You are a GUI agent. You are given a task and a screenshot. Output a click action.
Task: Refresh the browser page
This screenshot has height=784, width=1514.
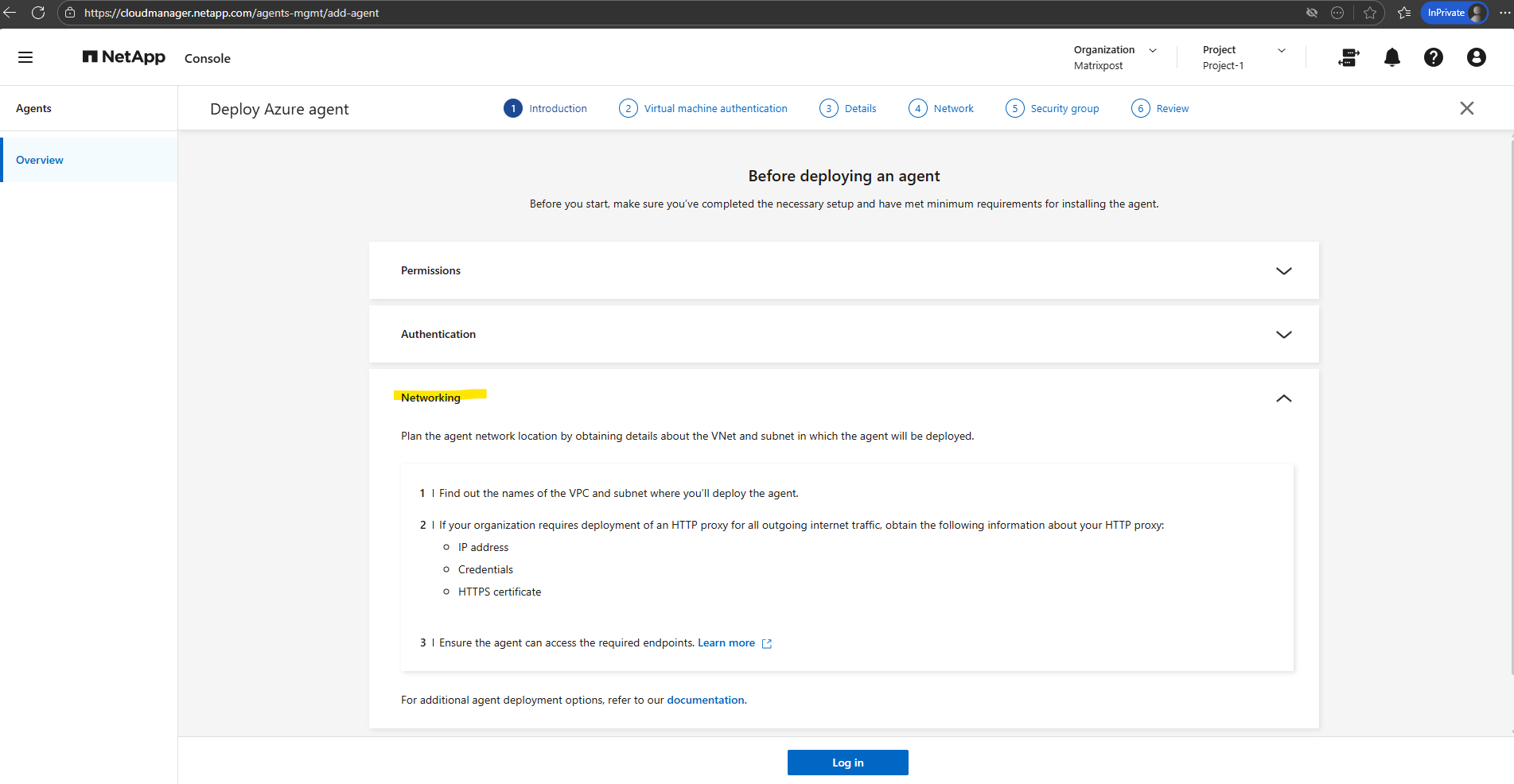click(x=37, y=13)
